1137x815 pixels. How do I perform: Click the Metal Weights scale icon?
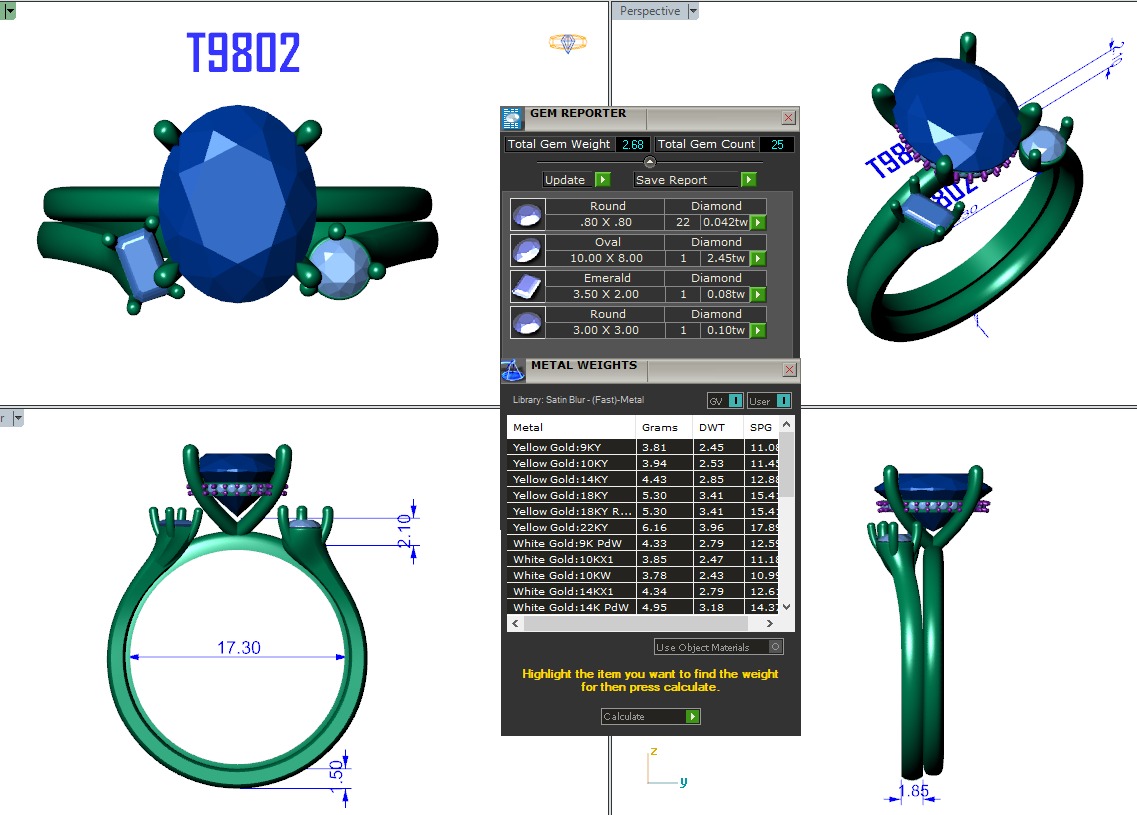[x=512, y=370]
